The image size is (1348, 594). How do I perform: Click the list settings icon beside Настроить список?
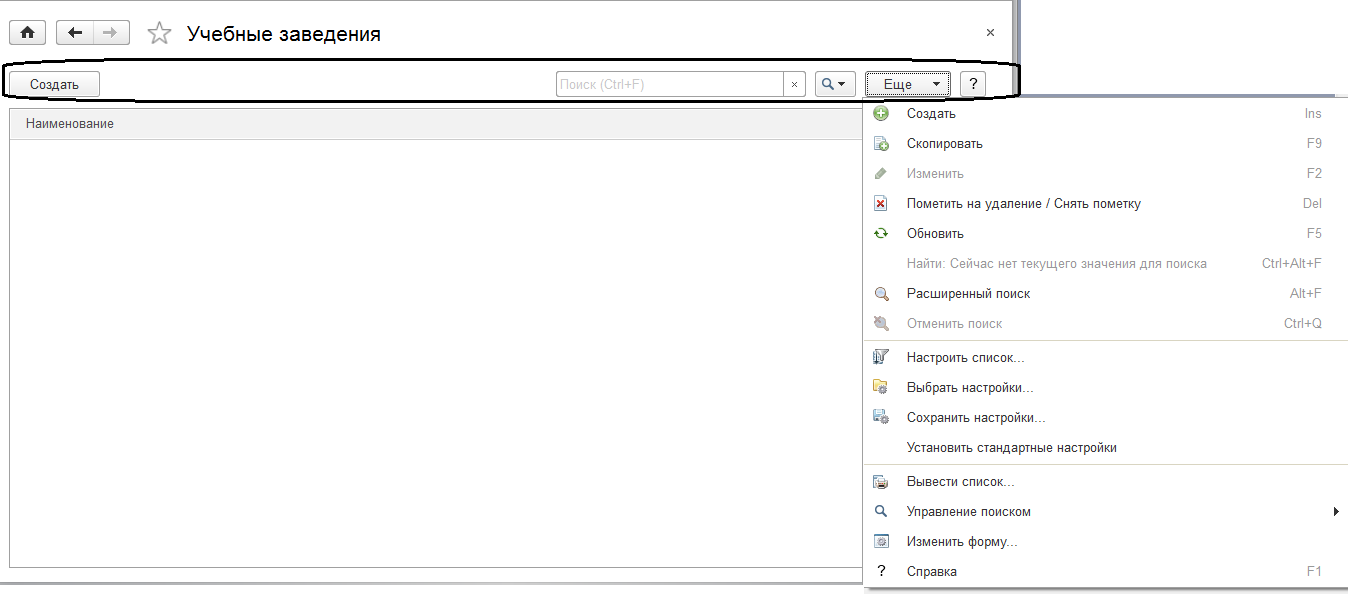tap(881, 358)
